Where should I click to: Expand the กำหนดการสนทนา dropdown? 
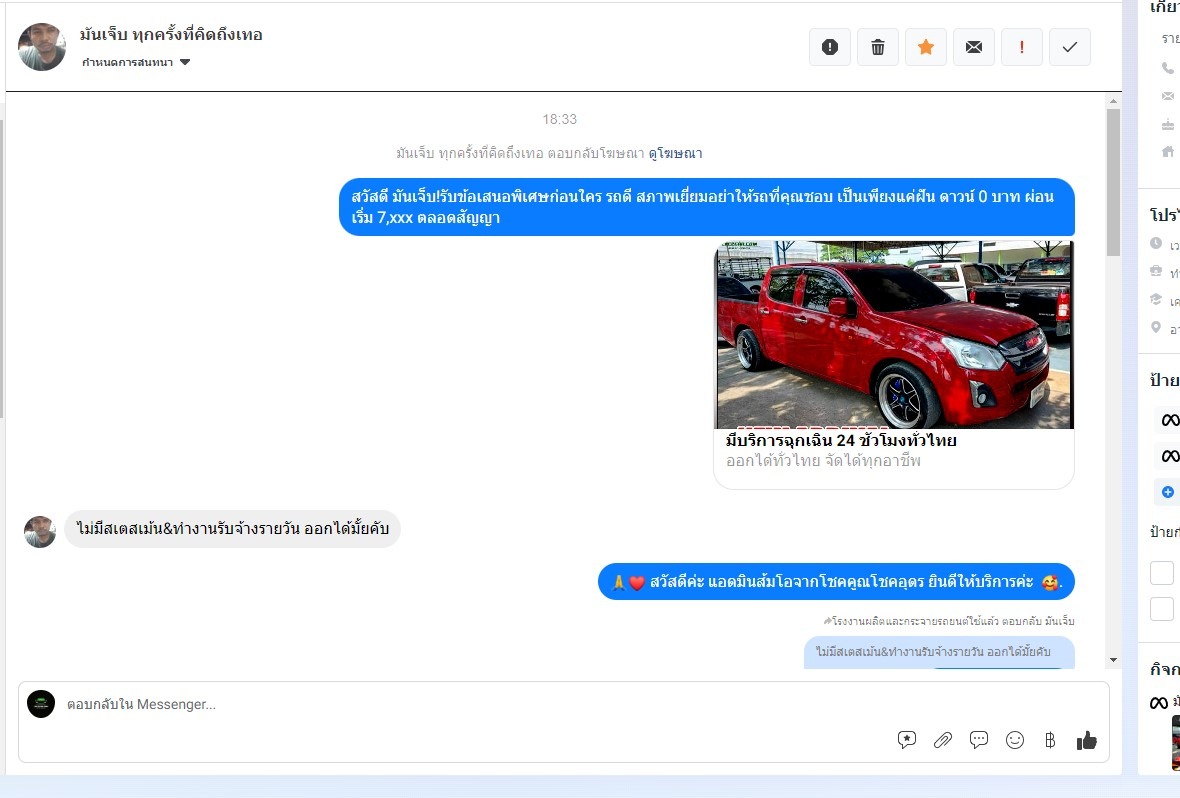[x=136, y=62]
